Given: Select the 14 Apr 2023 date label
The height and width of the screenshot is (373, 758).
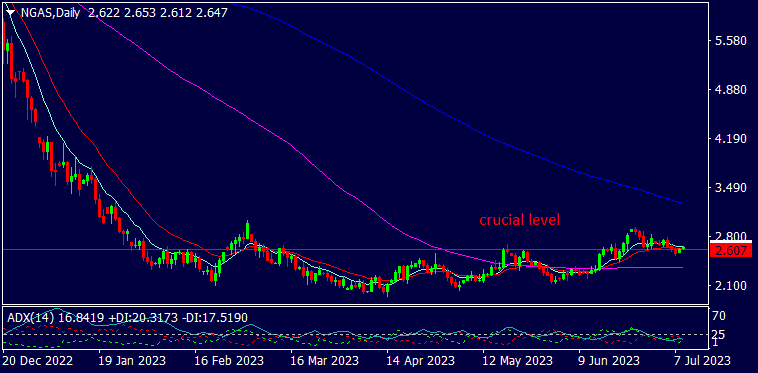Looking at the screenshot, I should click(x=421, y=361).
